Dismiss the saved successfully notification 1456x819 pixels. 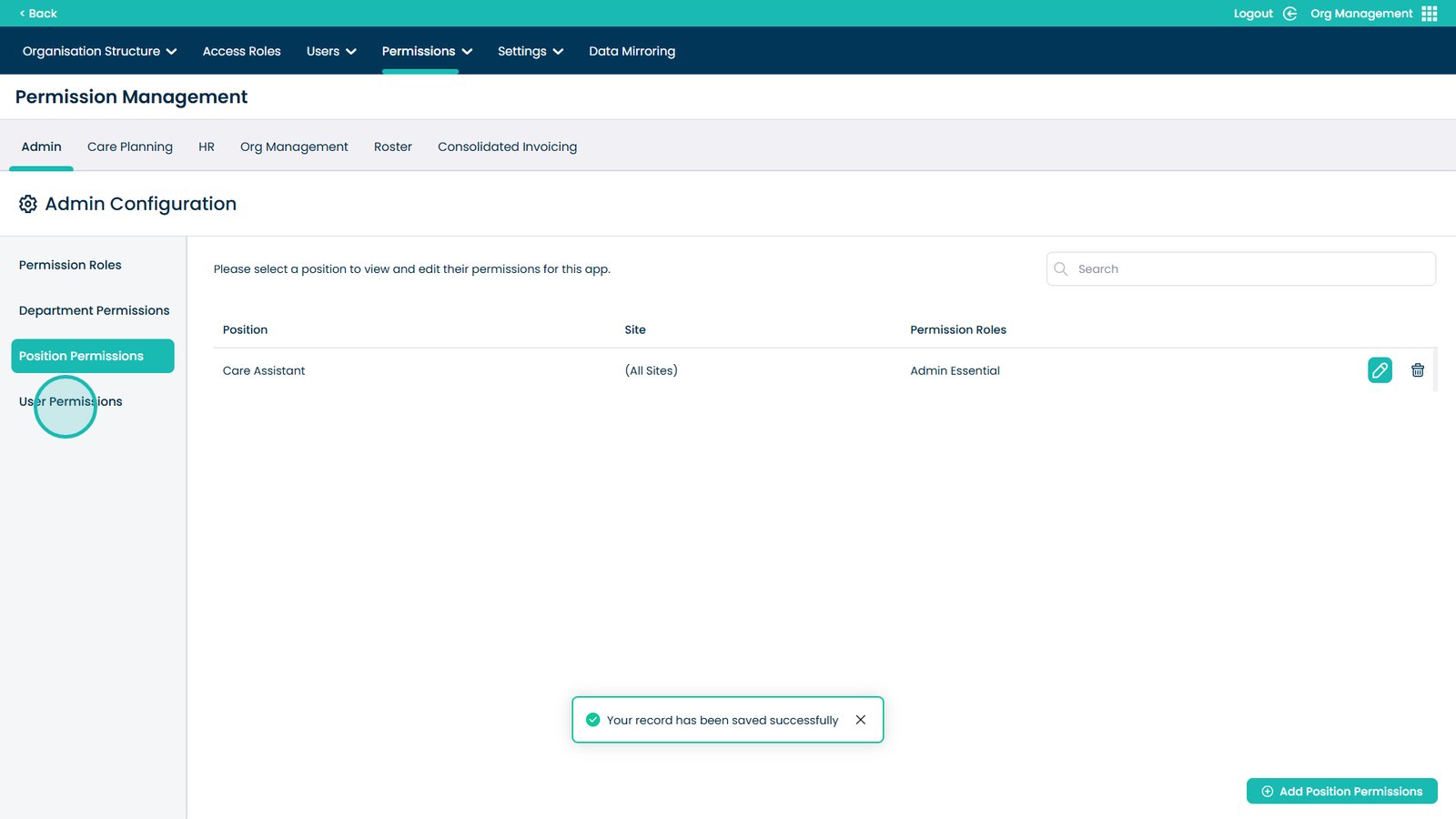860,720
